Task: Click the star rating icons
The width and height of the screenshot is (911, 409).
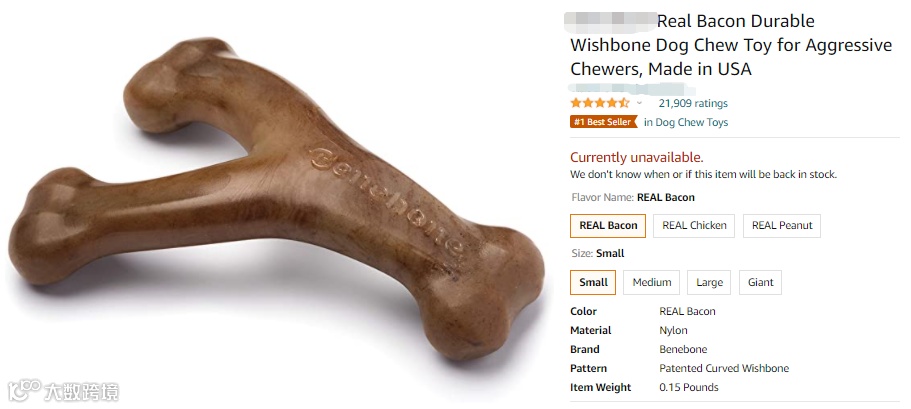Action: pyautogui.click(x=600, y=103)
